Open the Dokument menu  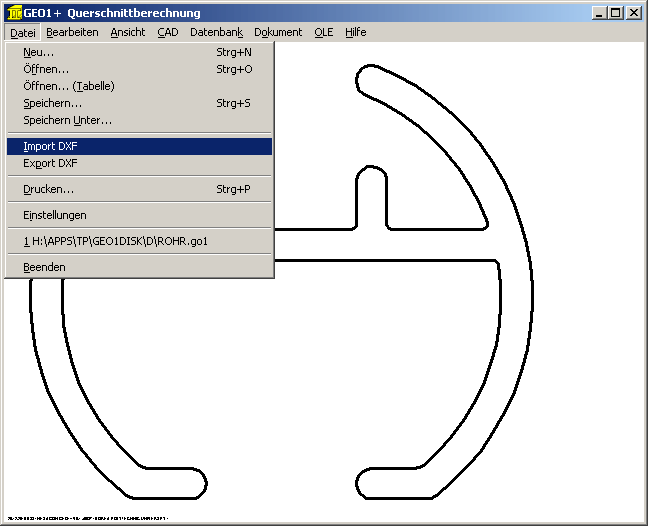click(x=278, y=32)
